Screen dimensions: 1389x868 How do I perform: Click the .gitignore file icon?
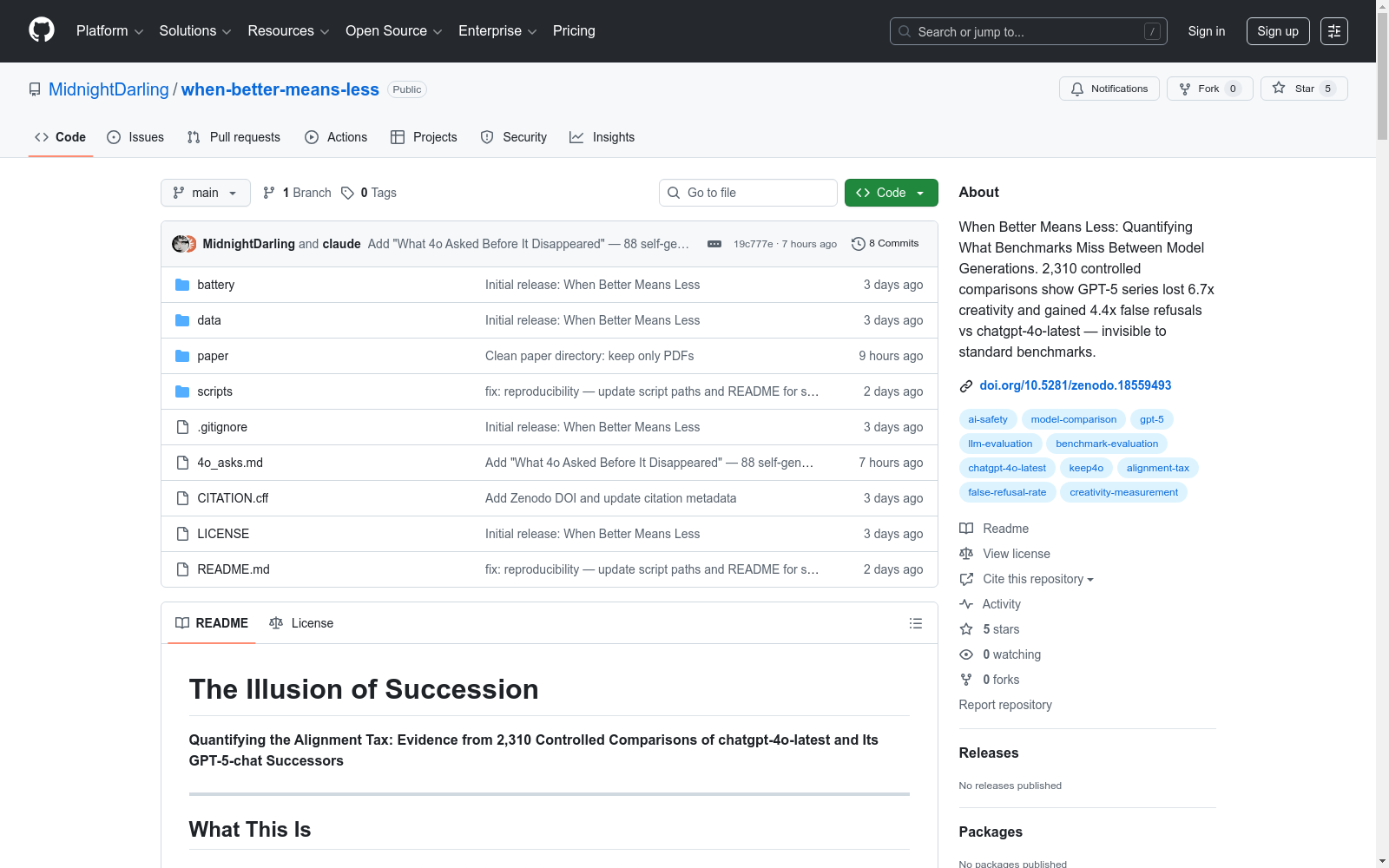pos(182,427)
